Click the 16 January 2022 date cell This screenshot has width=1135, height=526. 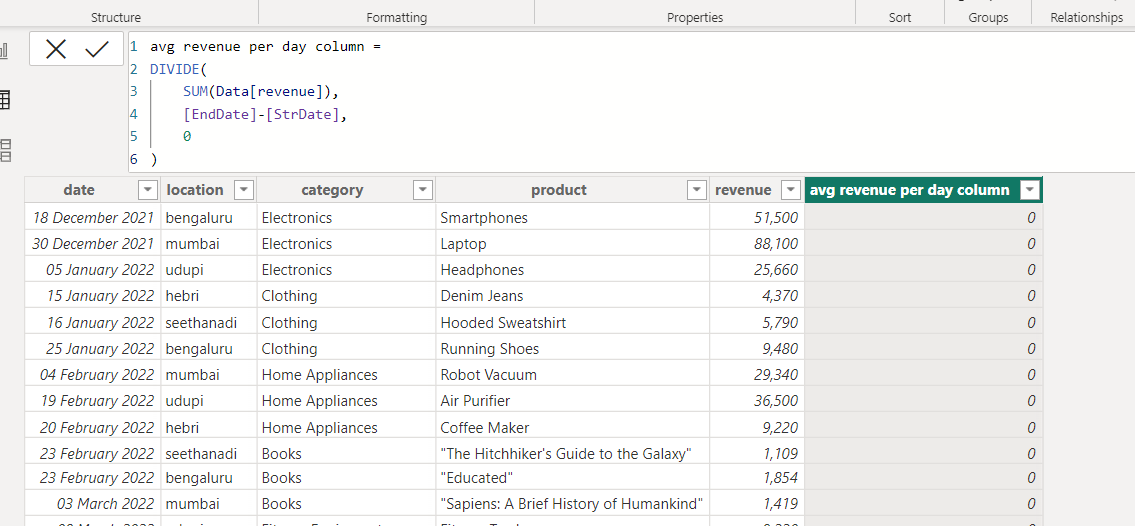pyautogui.click(x=93, y=323)
